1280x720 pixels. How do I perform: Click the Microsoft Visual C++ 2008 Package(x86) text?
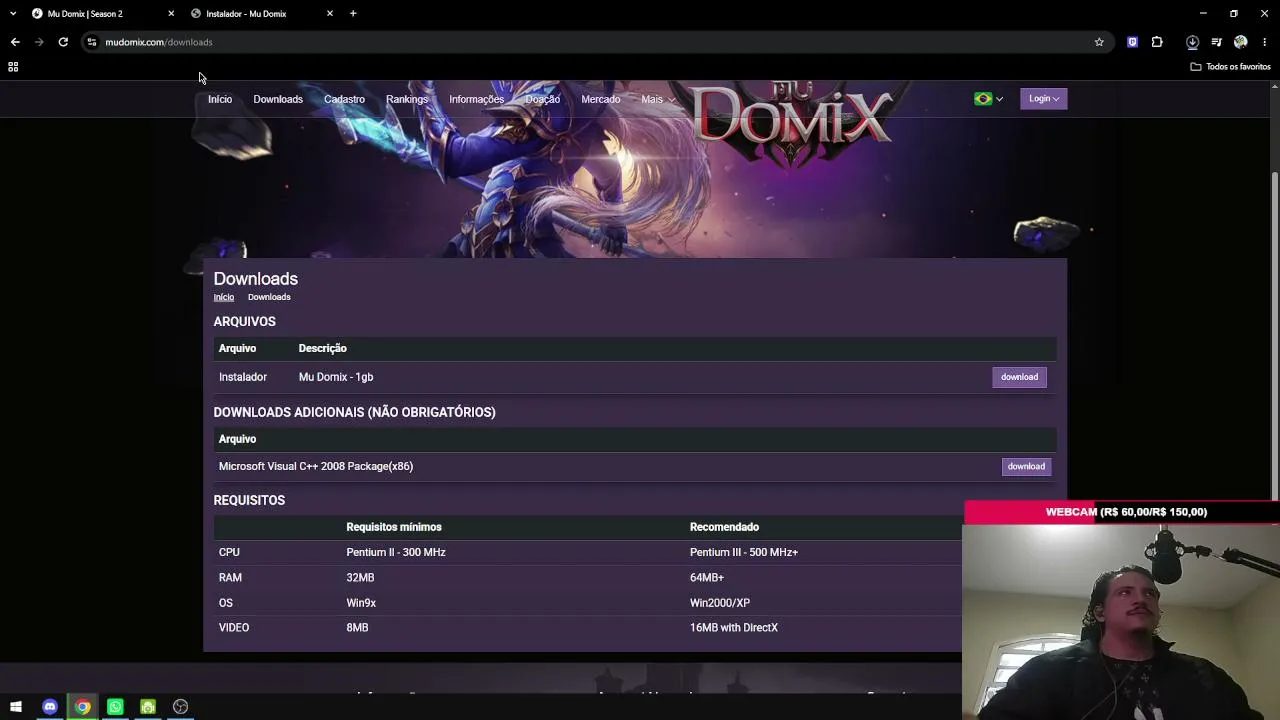click(316, 466)
